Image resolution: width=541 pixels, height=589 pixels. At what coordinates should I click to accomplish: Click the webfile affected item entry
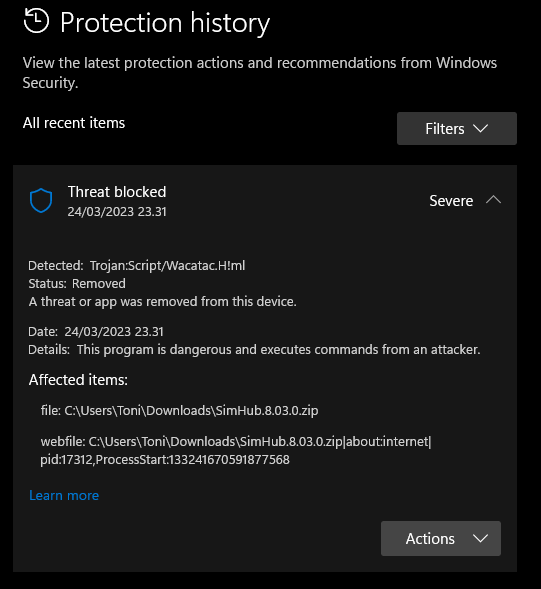(x=236, y=450)
